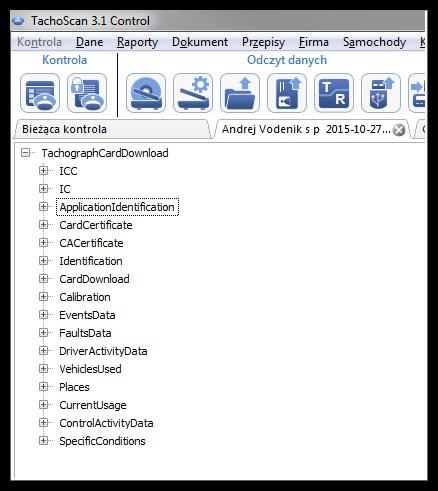Screen dimensions: 438x491
Task: Open the Przepisy menu
Action: click(263, 42)
